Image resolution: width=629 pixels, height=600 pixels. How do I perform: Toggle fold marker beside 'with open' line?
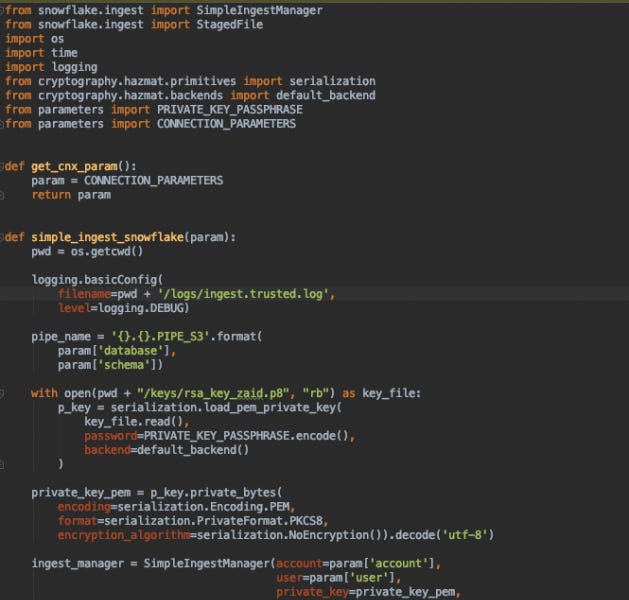point(2,393)
